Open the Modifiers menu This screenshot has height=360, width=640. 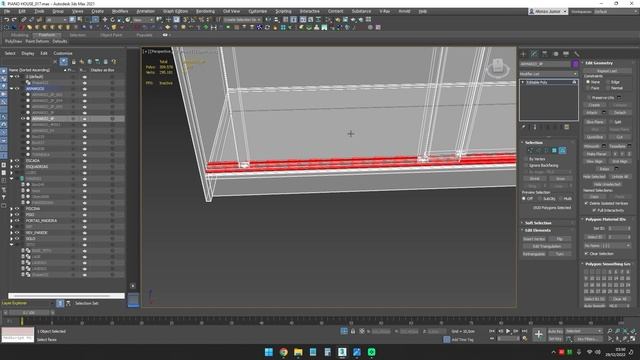point(120,11)
